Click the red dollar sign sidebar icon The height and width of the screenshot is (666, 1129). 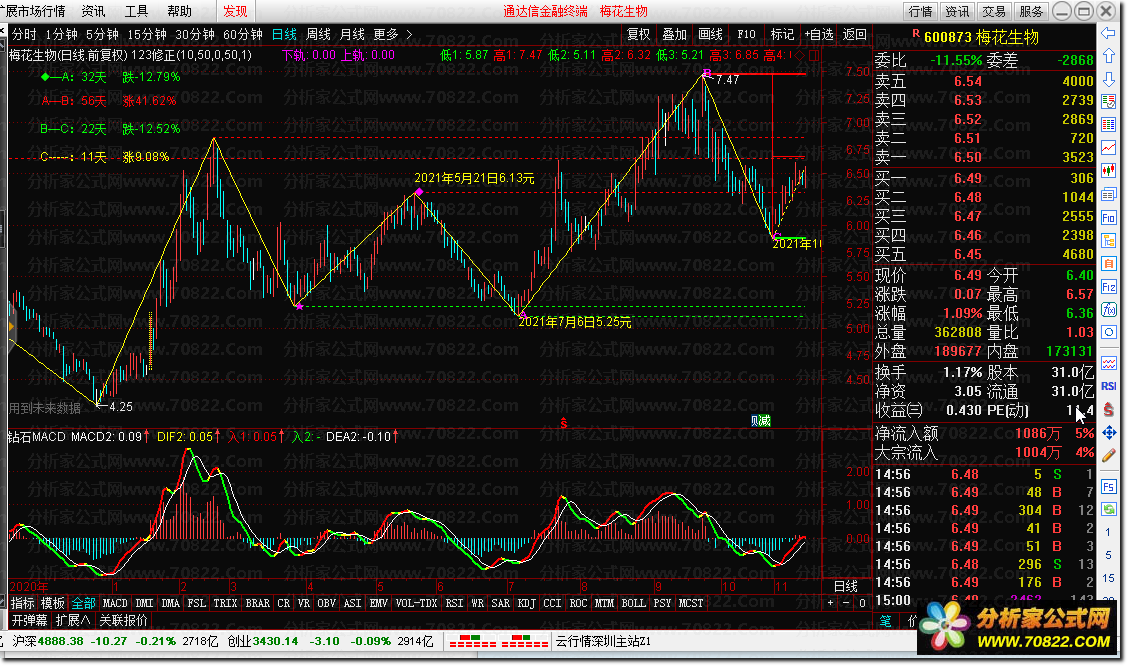click(1108, 410)
